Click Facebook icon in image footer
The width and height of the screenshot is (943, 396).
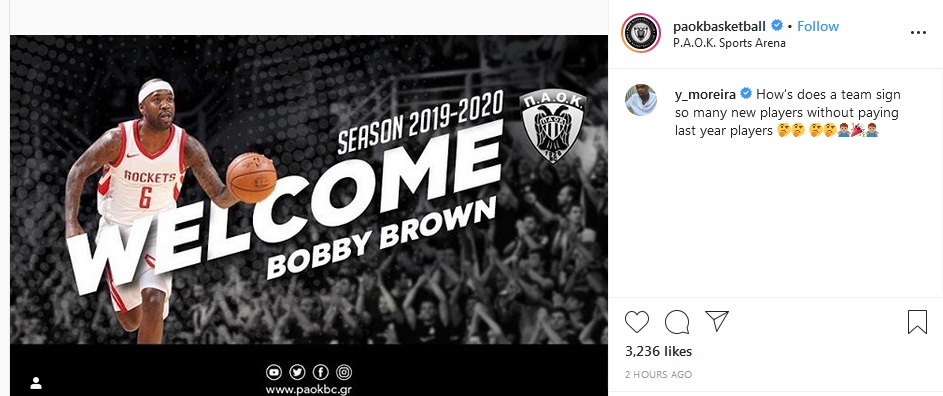point(321,373)
